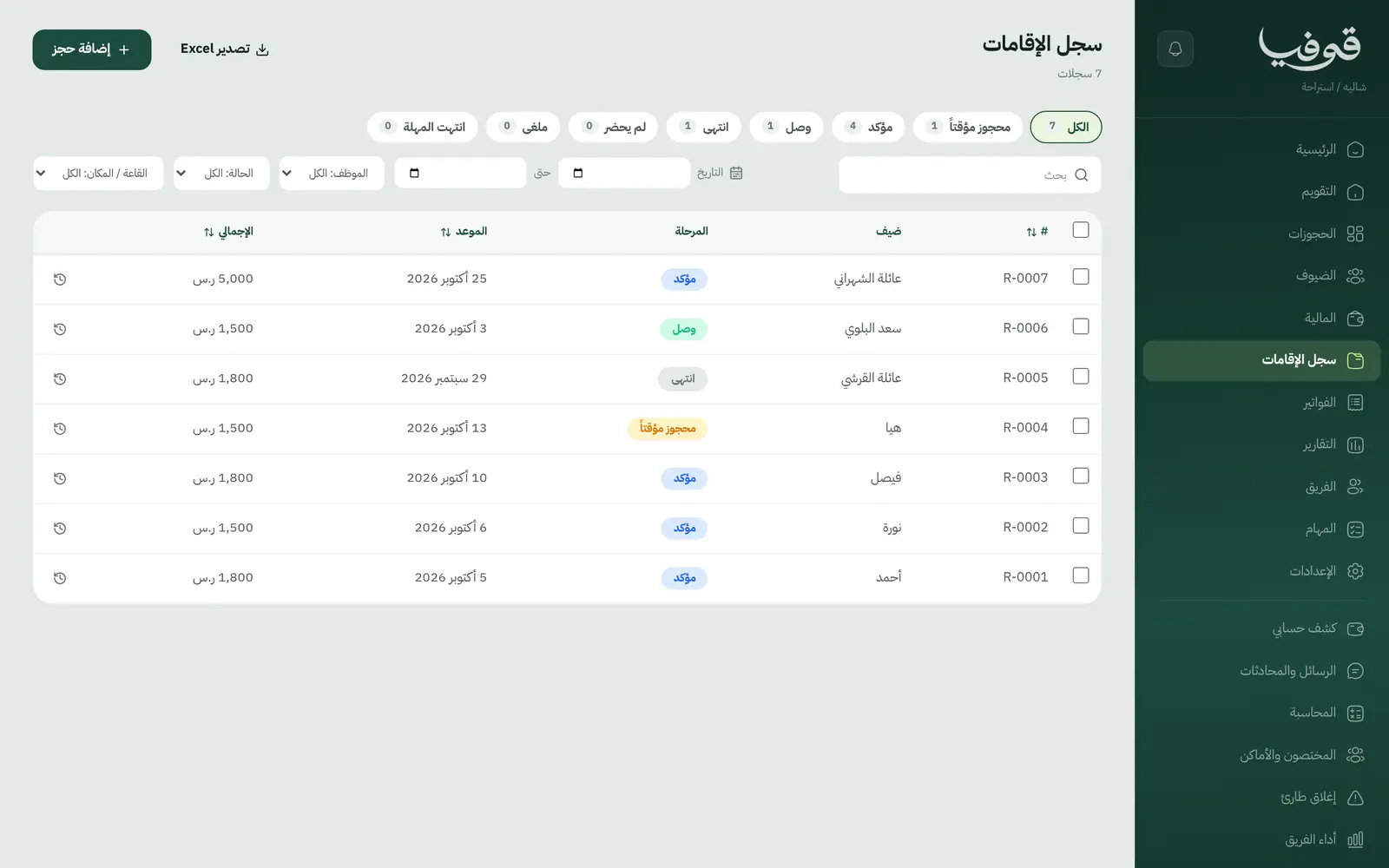Screen dimensions: 1389x868
Task: Open end date picker calendar icon
Action: pos(414,173)
